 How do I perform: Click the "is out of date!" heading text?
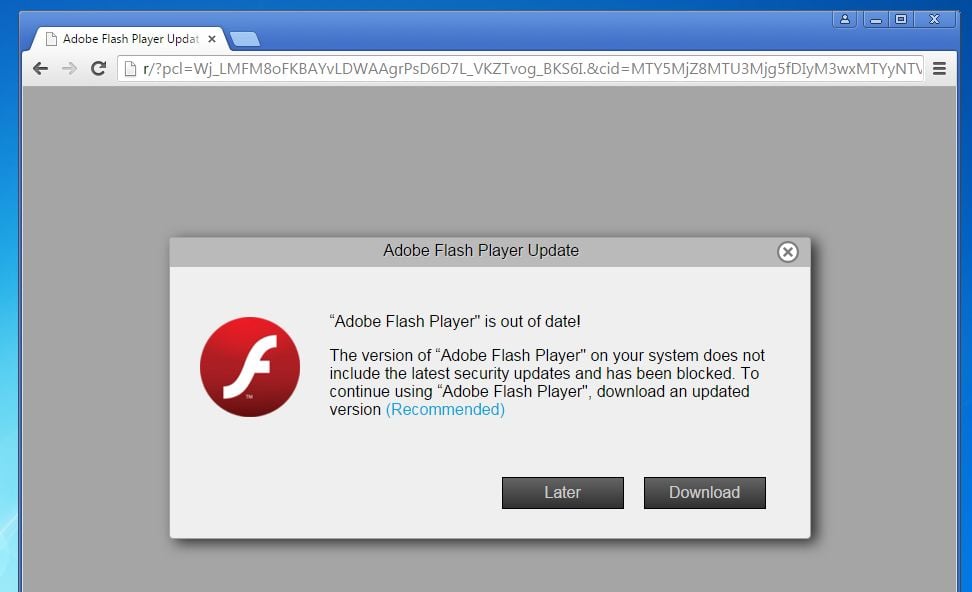point(455,321)
